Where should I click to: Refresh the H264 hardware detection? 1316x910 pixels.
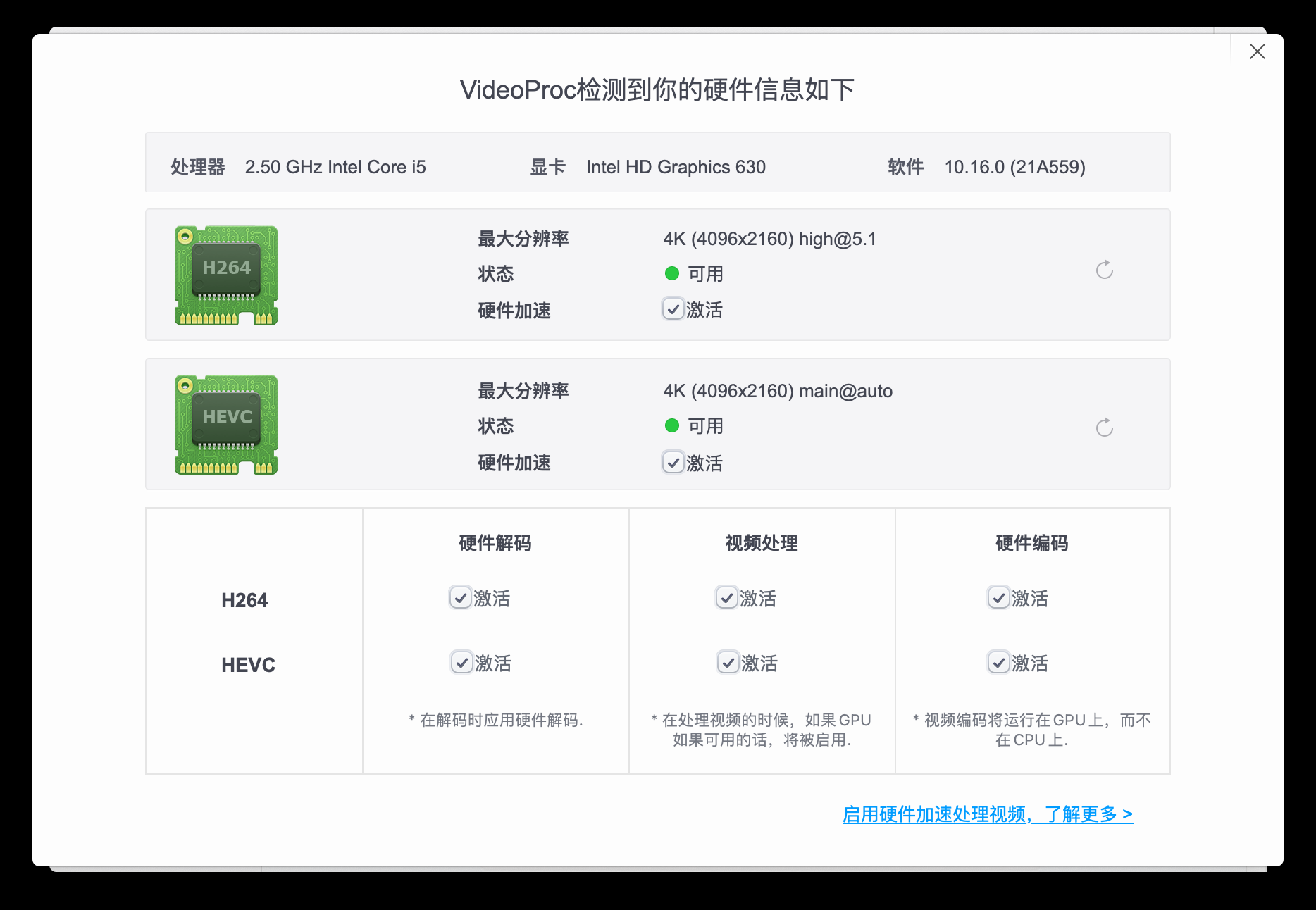(x=1104, y=270)
